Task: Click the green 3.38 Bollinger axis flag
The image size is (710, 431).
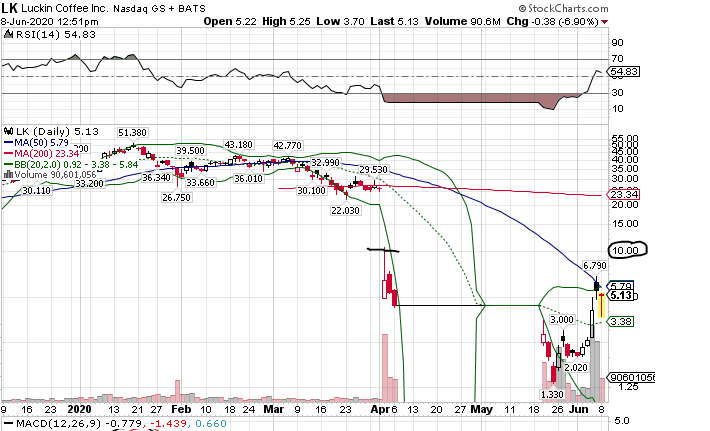Action: tap(621, 321)
